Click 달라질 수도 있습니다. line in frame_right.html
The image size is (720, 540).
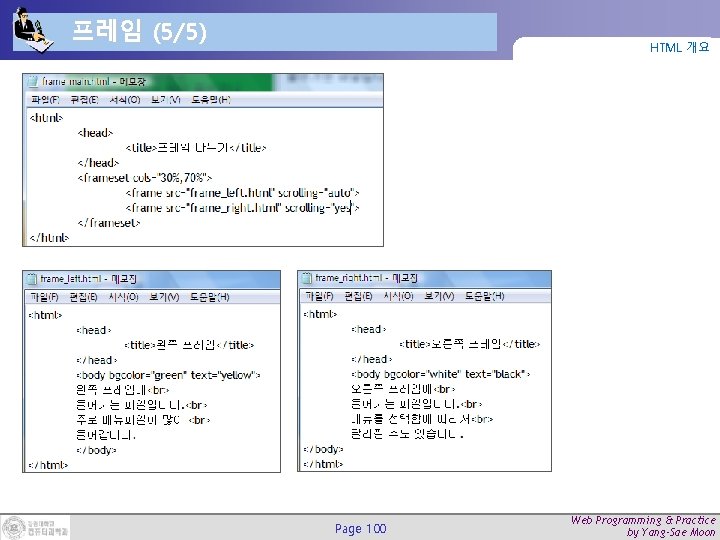coord(407,434)
